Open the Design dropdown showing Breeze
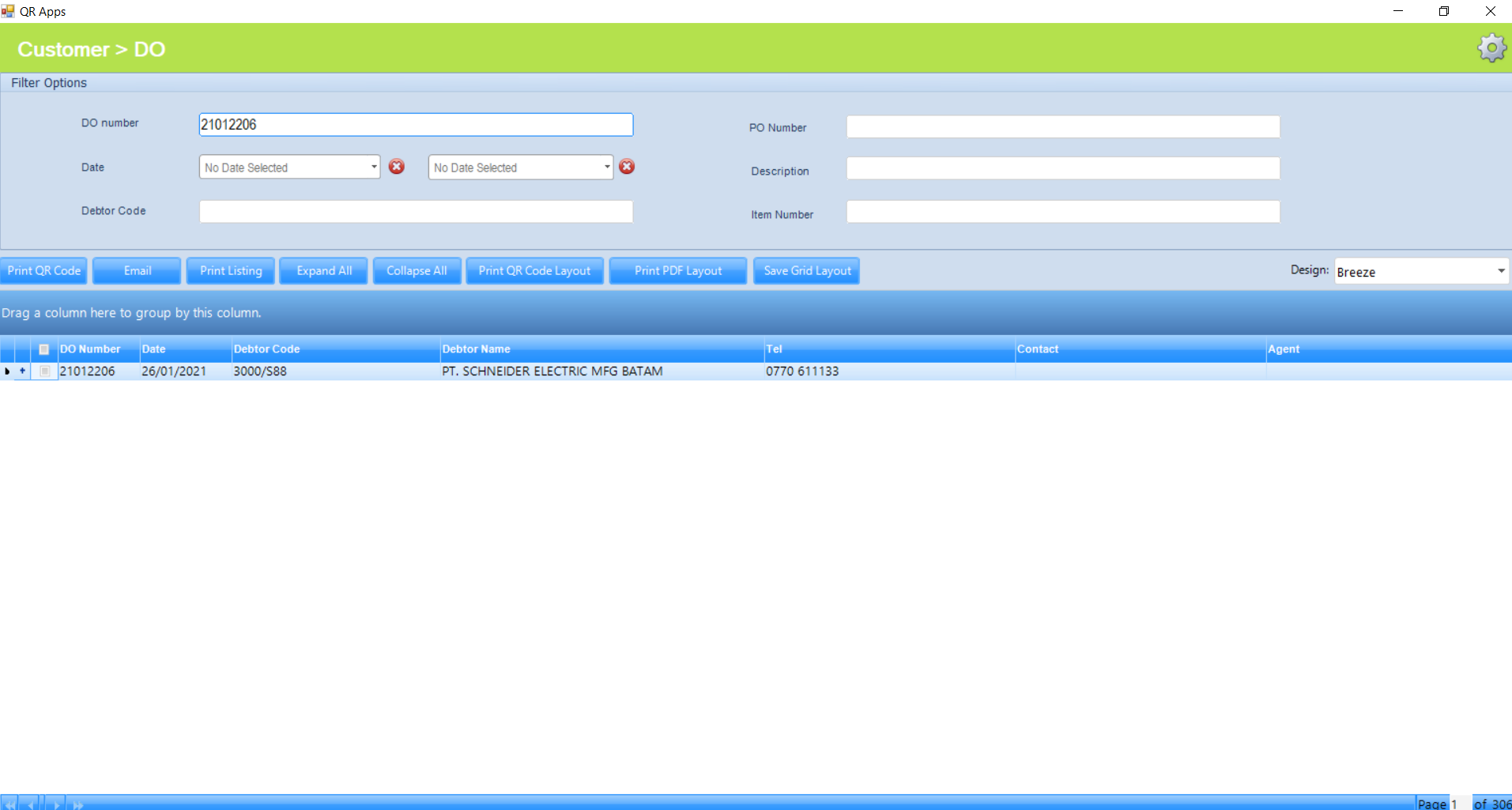The image size is (1512, 810). 1500,271
